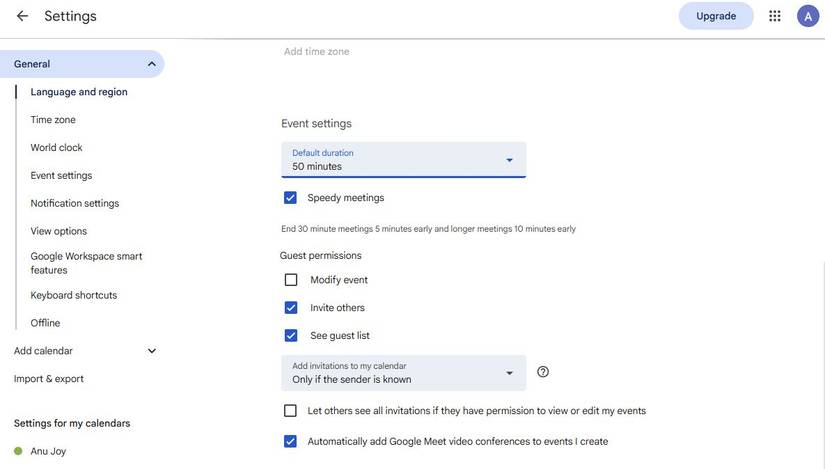
Task: Open the account avatar menu
Action: [x=808, y=16]
